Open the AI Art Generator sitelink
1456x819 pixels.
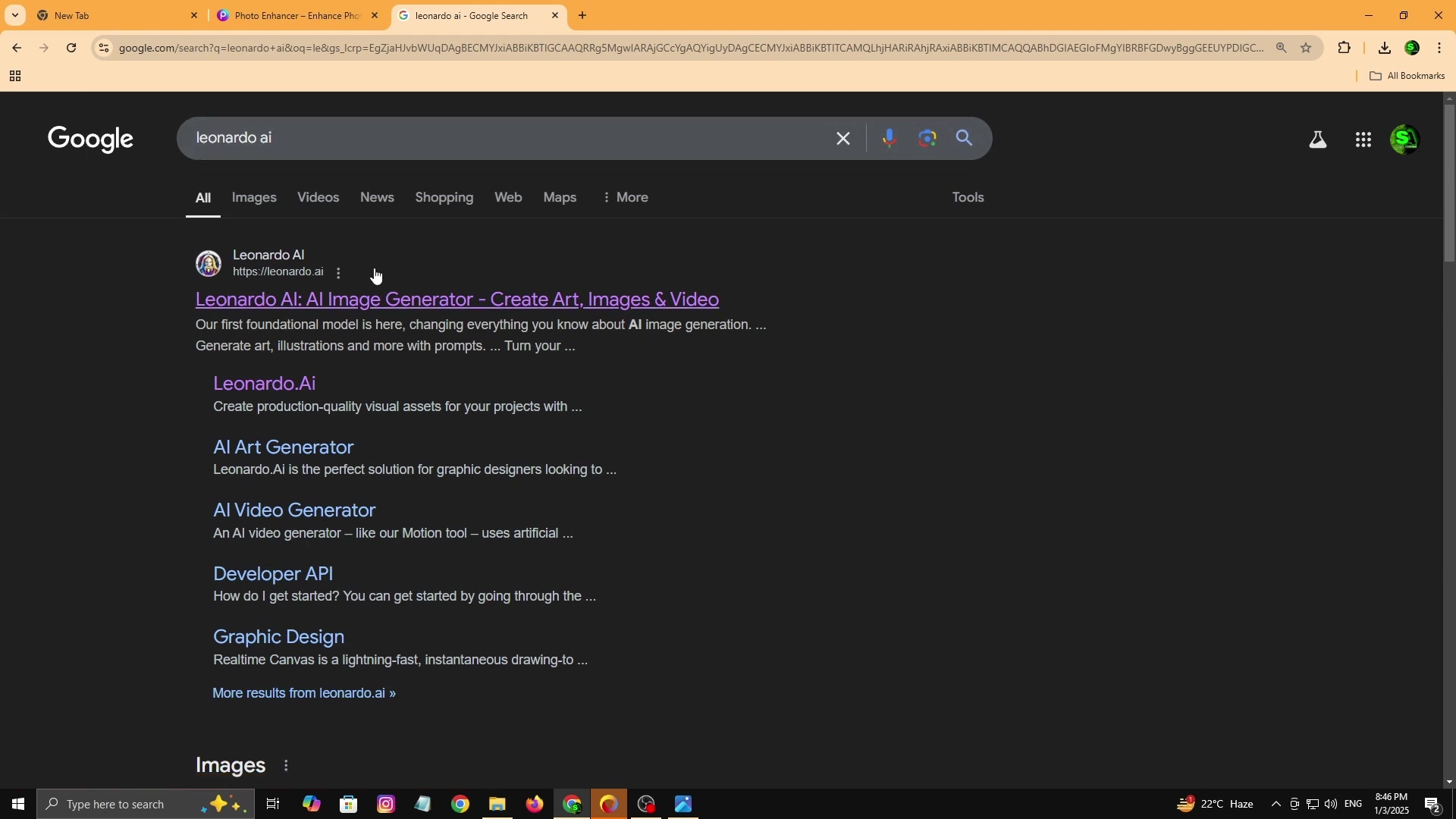[284, 447]
